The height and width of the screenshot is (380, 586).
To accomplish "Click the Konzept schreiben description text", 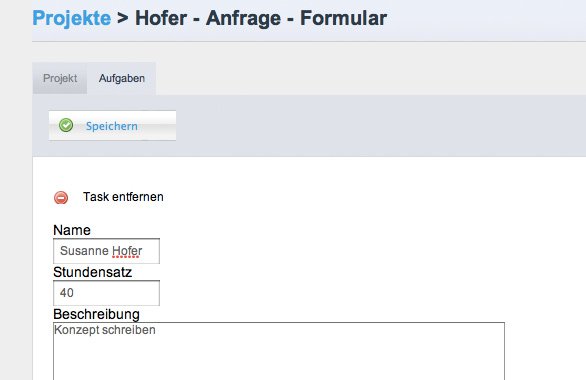I will point(105,330).
